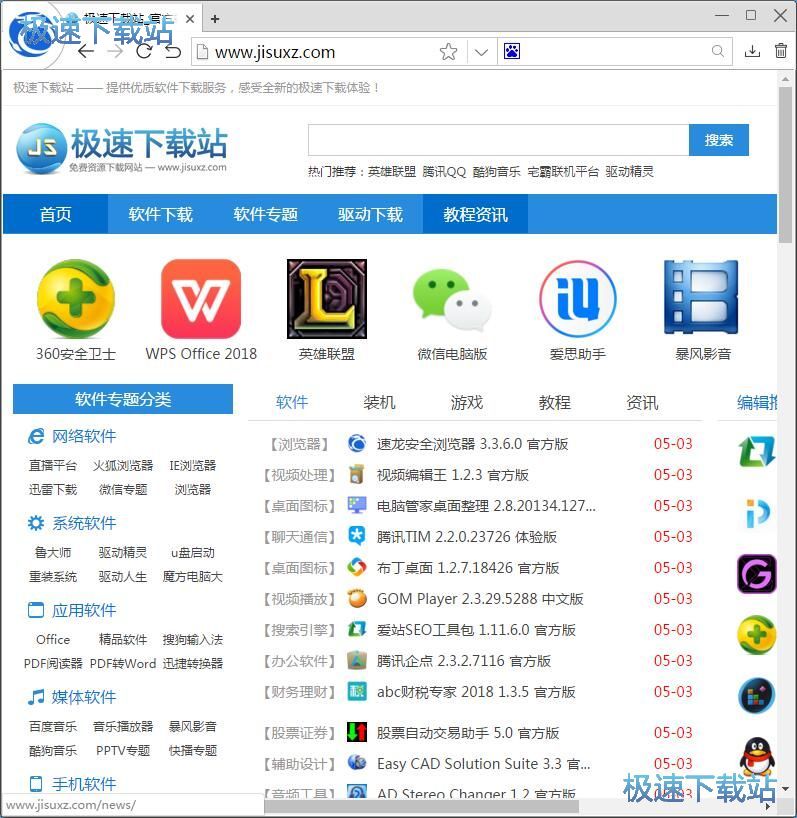797x818 pixels.
Task: Bookmark page with the star icon
Action: click(449, 52)
